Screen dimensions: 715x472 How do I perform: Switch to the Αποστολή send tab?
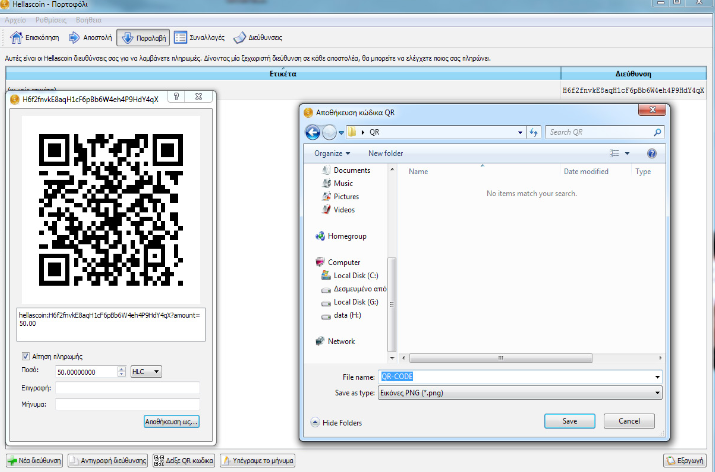90,37
